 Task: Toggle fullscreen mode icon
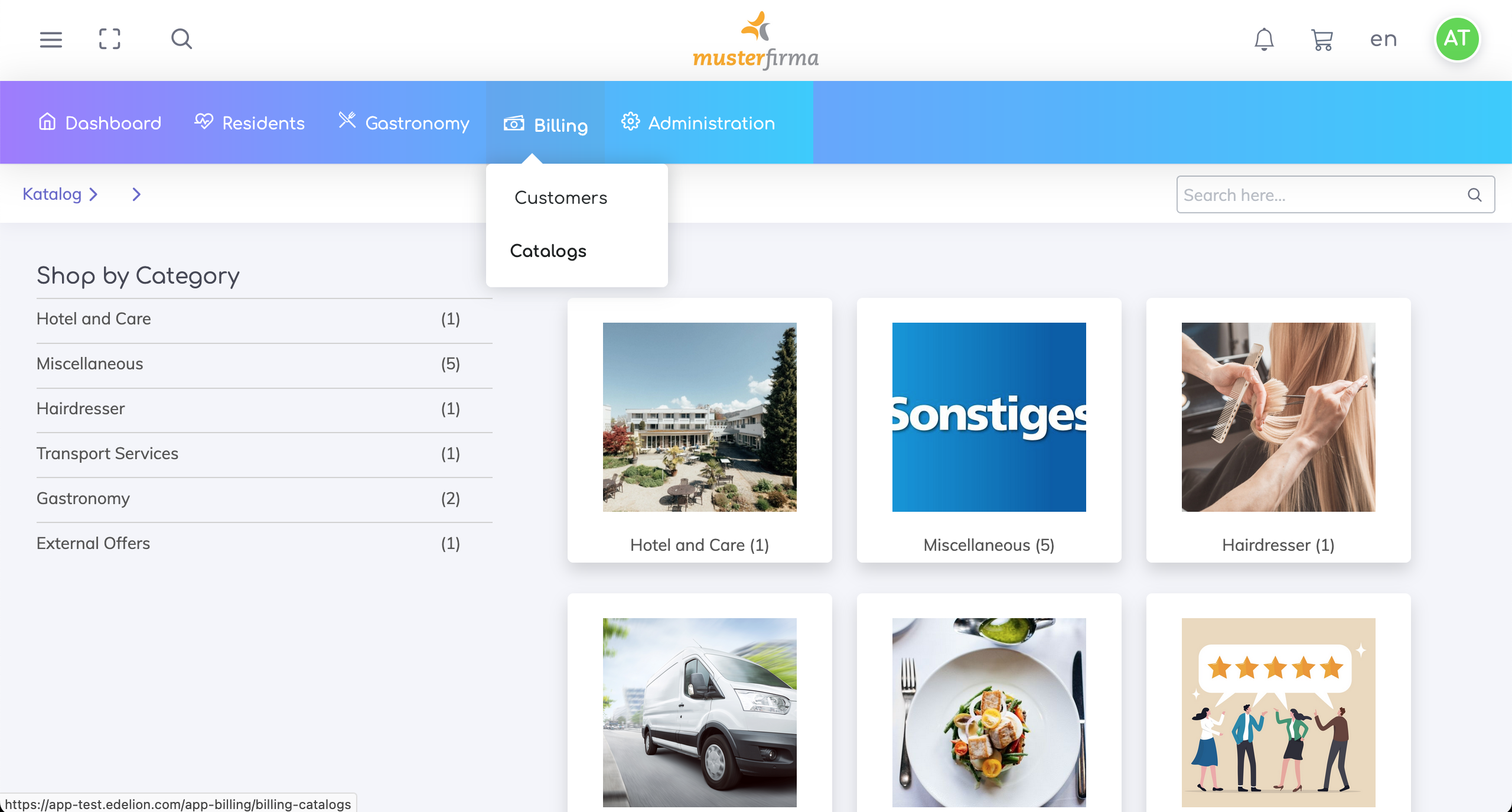point(110,39)
